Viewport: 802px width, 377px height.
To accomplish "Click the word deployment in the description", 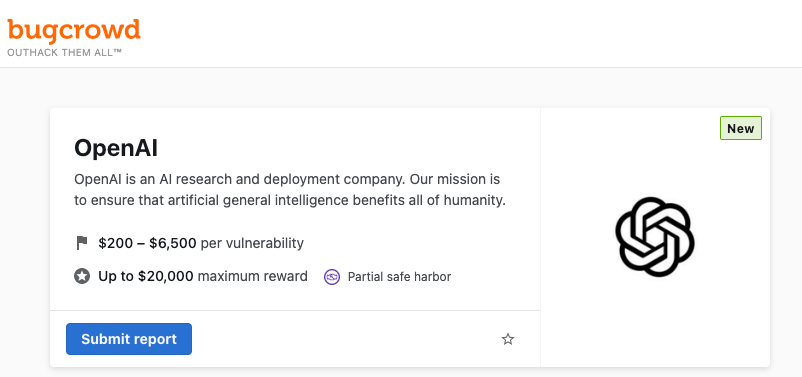I will point(291,180).
